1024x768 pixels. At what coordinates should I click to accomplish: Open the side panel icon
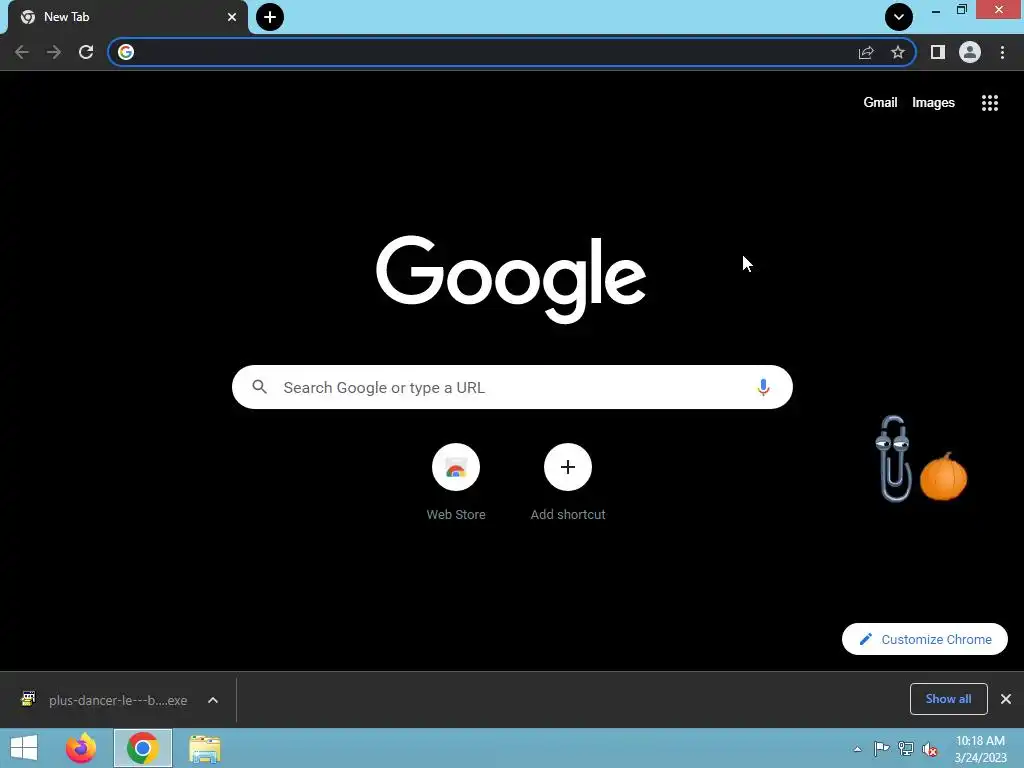coord(937,52)
